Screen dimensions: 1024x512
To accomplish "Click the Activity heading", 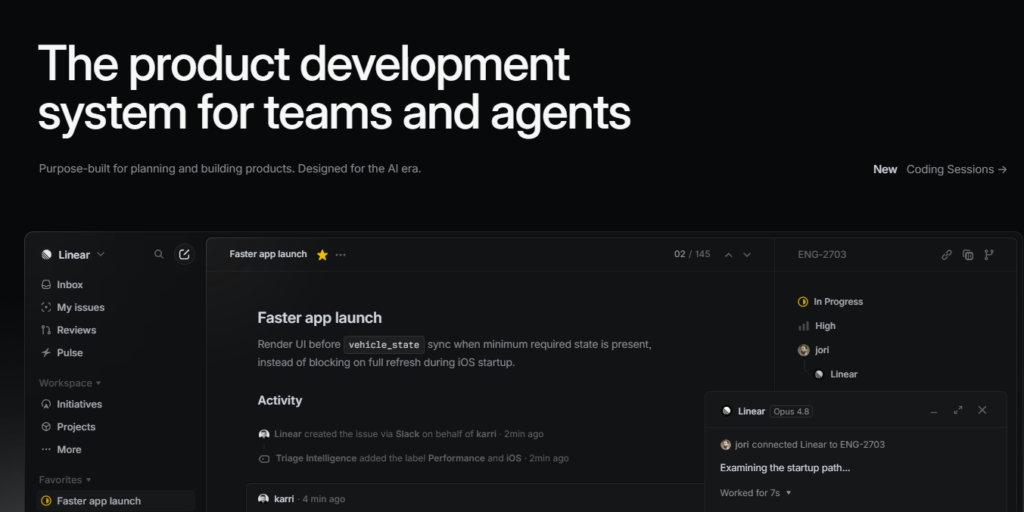I will pyautogui.click(x=280, y=400).
